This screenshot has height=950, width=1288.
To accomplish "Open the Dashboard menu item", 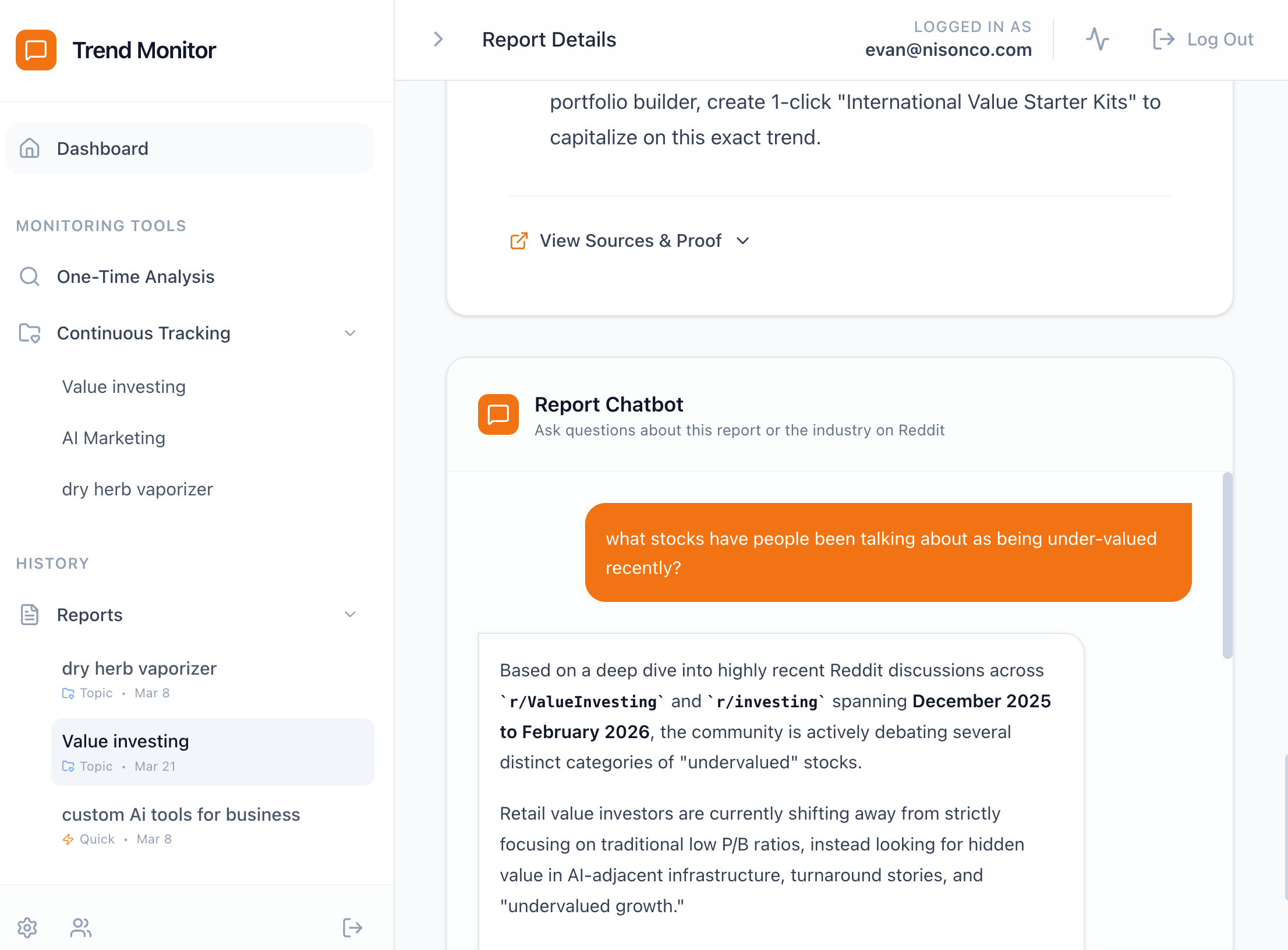I will point(190,148).
